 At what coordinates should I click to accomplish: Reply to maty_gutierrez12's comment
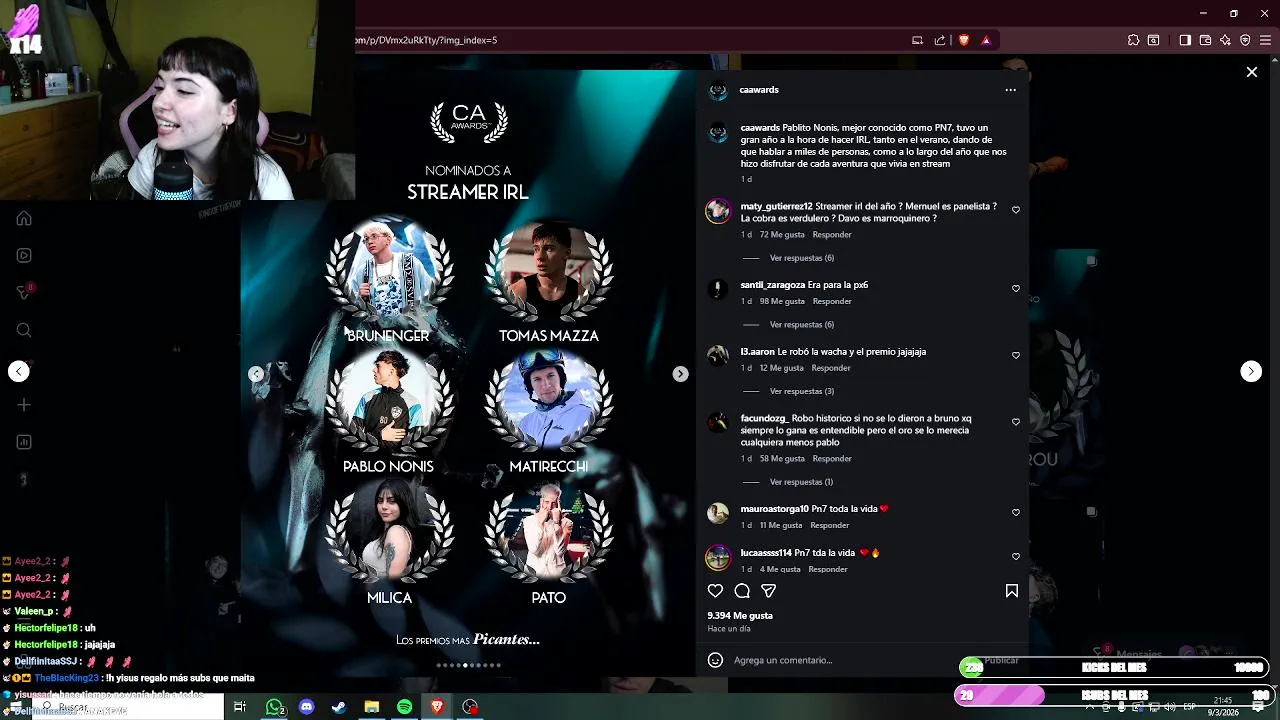(832, 235)
